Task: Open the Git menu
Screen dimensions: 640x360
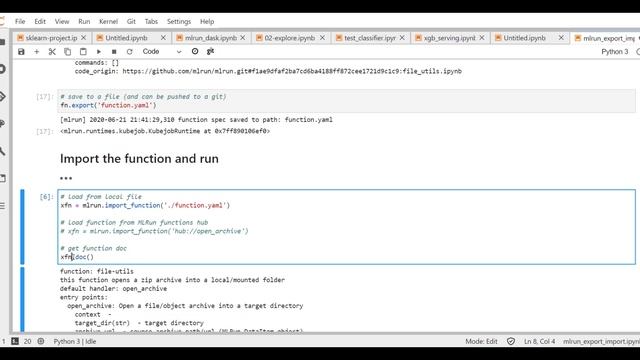Action: point(131,21)
